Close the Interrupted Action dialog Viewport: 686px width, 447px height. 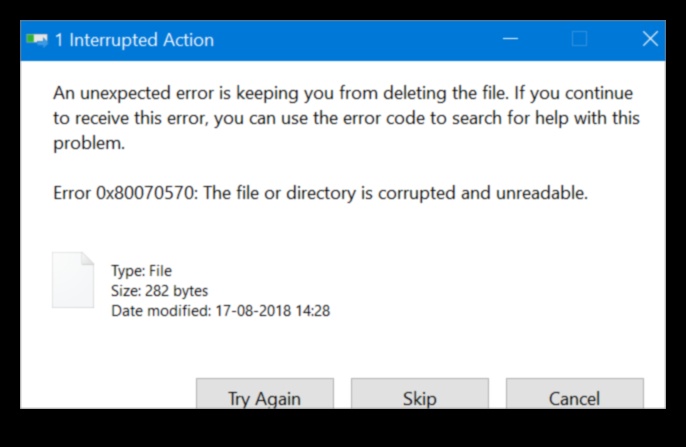click(649, 40)
